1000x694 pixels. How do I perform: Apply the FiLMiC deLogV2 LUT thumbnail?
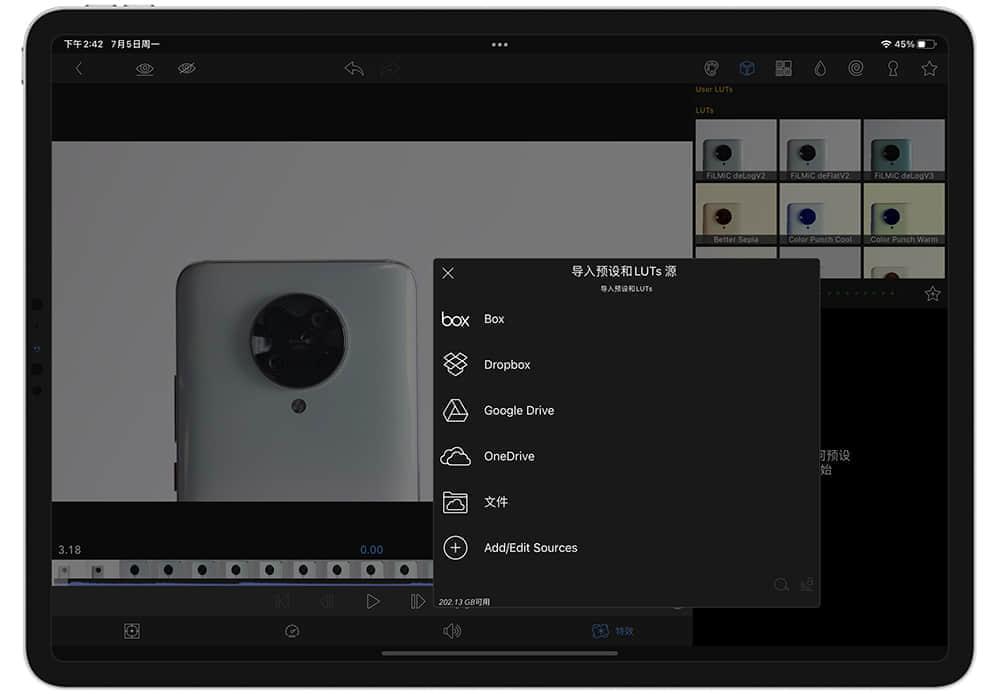coord(736,150)
